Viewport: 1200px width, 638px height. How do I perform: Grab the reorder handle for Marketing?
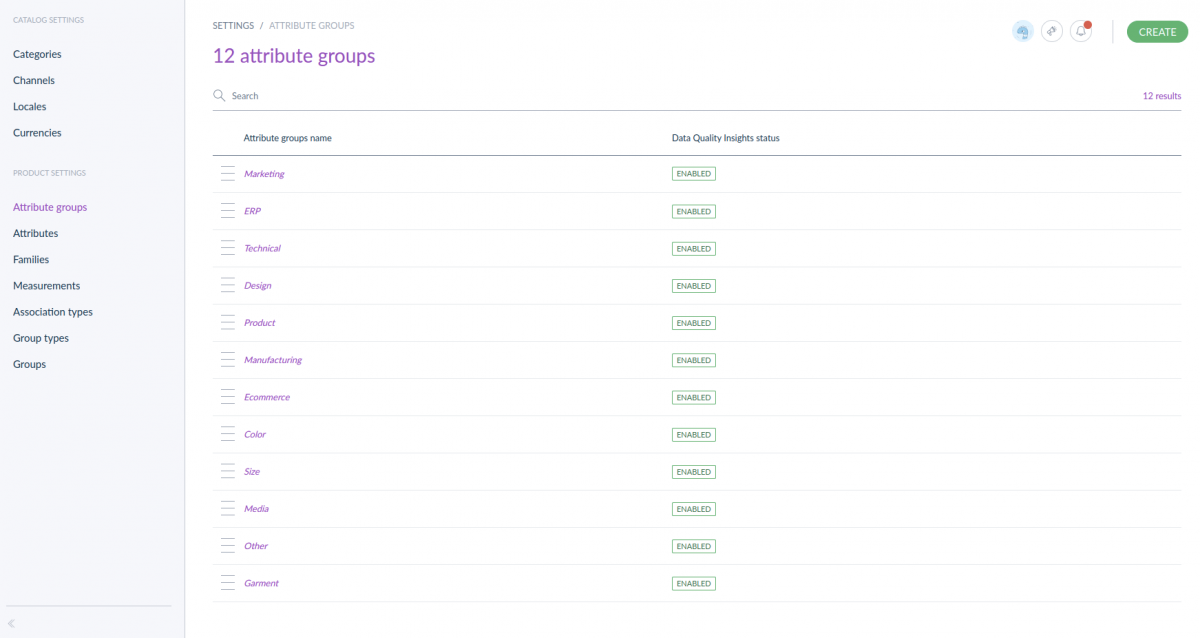[227, 174]
